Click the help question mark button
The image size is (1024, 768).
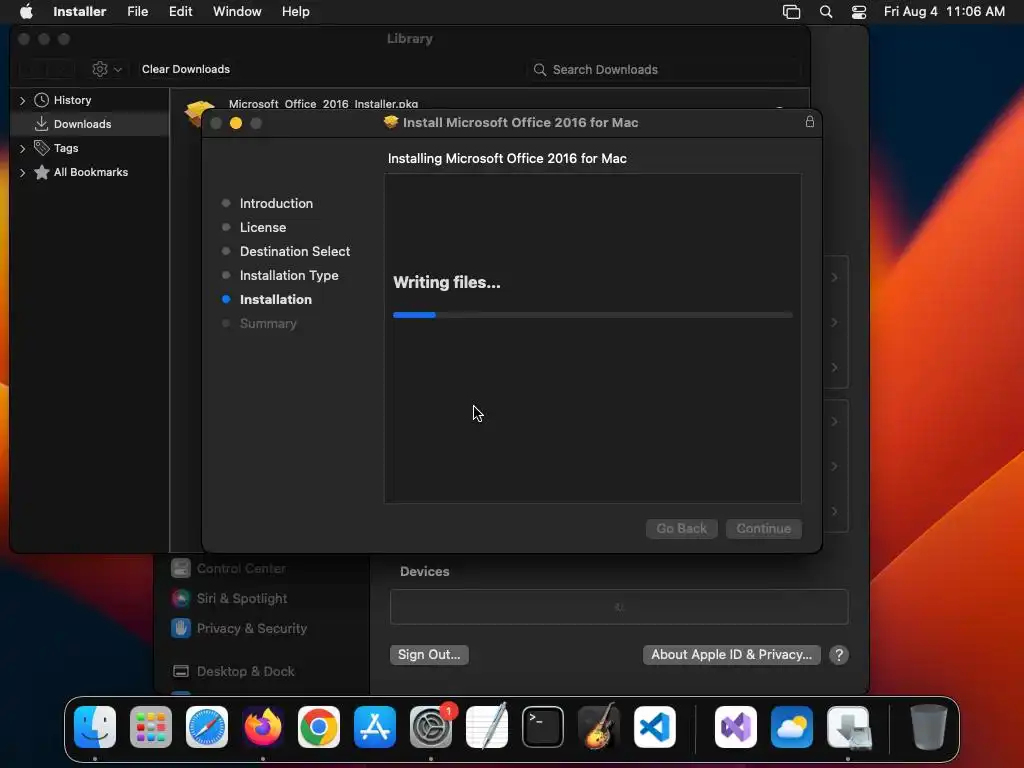839,654
